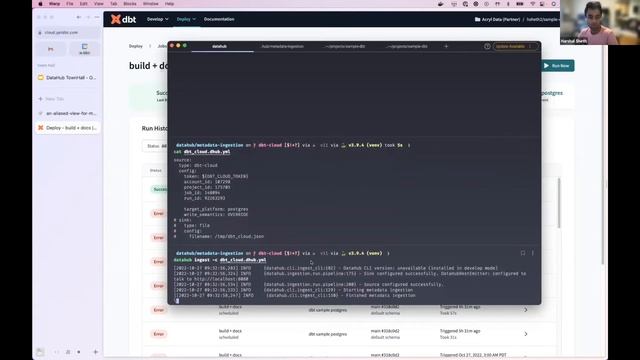Open the 'Took 31s' run row chevron
This screenshot has width=640, height=360.
526,334
